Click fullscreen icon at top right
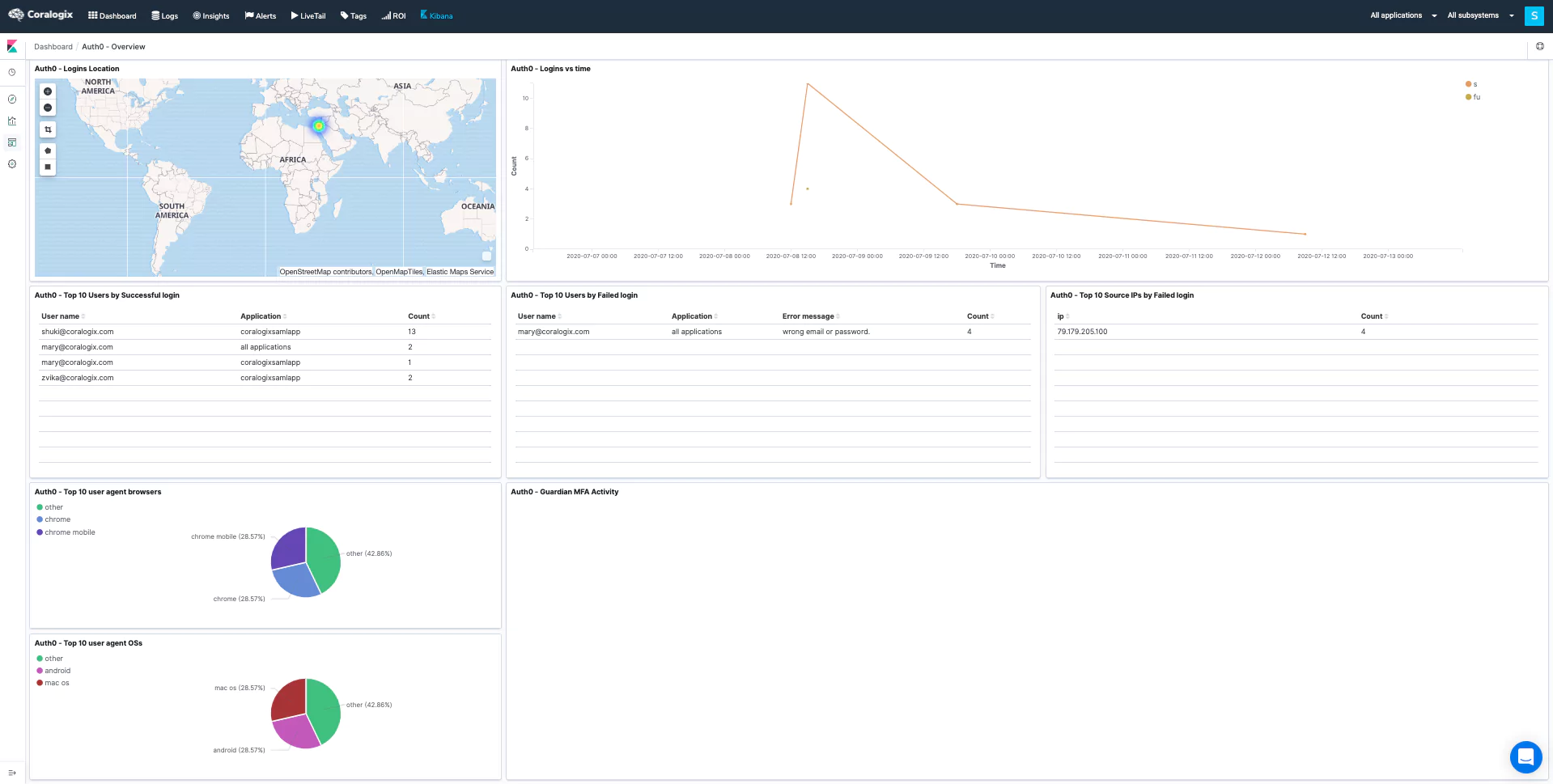This screenshot has width=1553, height=784. pos(1539,46)
